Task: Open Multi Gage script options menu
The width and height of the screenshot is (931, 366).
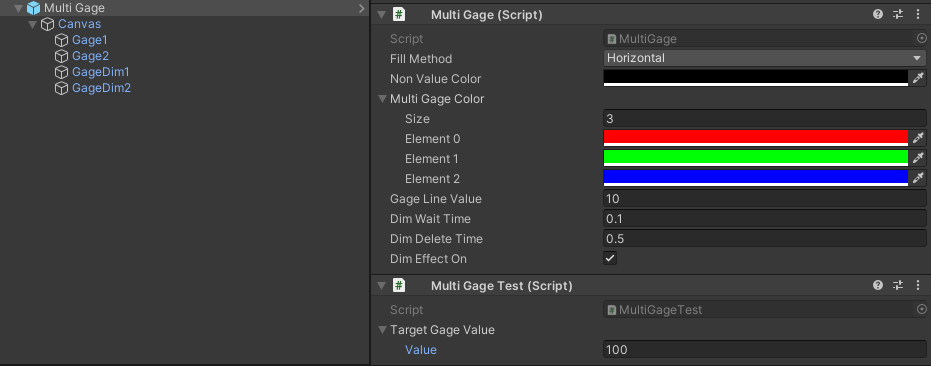Action: pyautogui.click(x=917, y=15)
